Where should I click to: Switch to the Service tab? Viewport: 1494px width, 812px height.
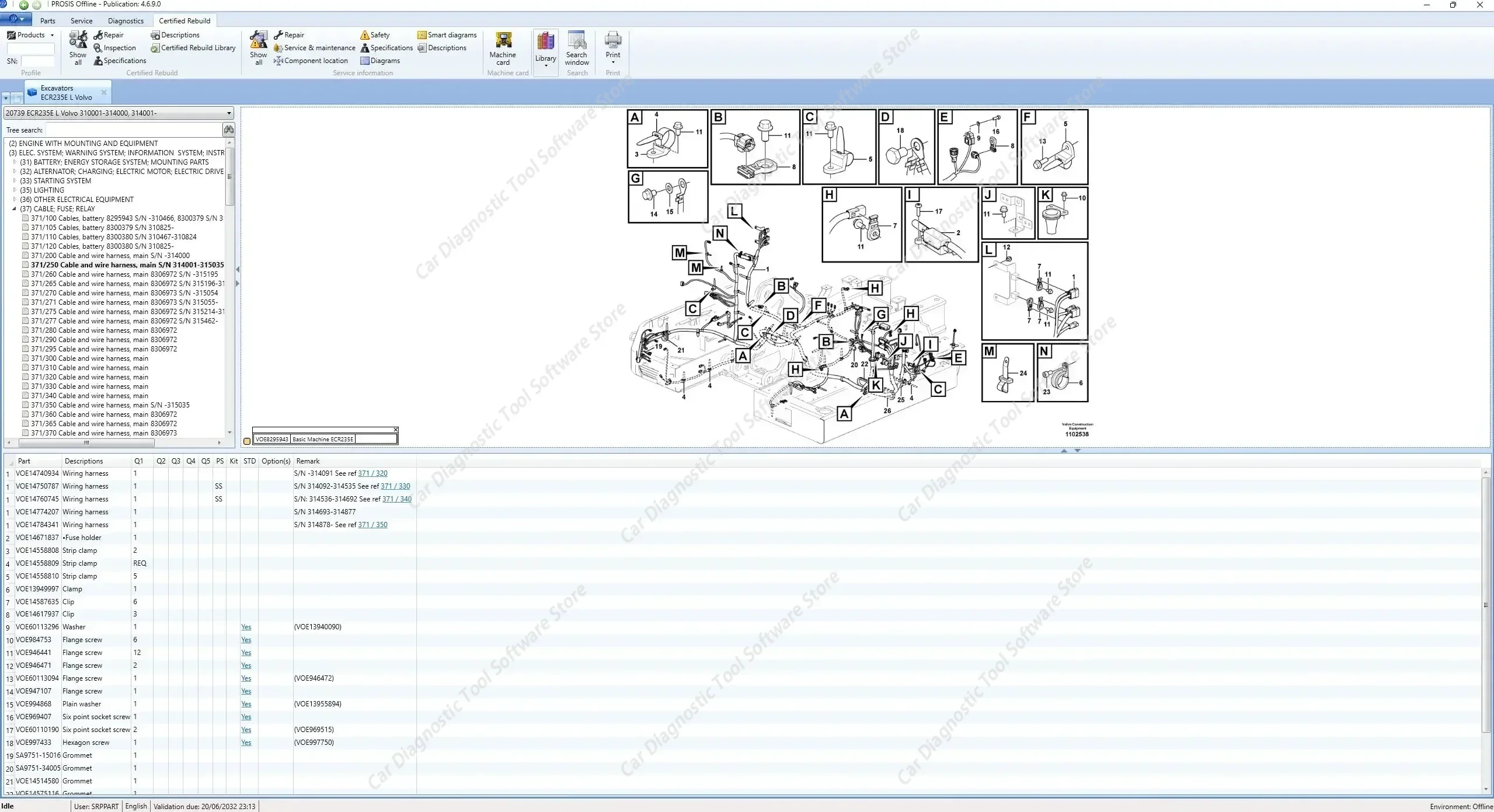82,21
